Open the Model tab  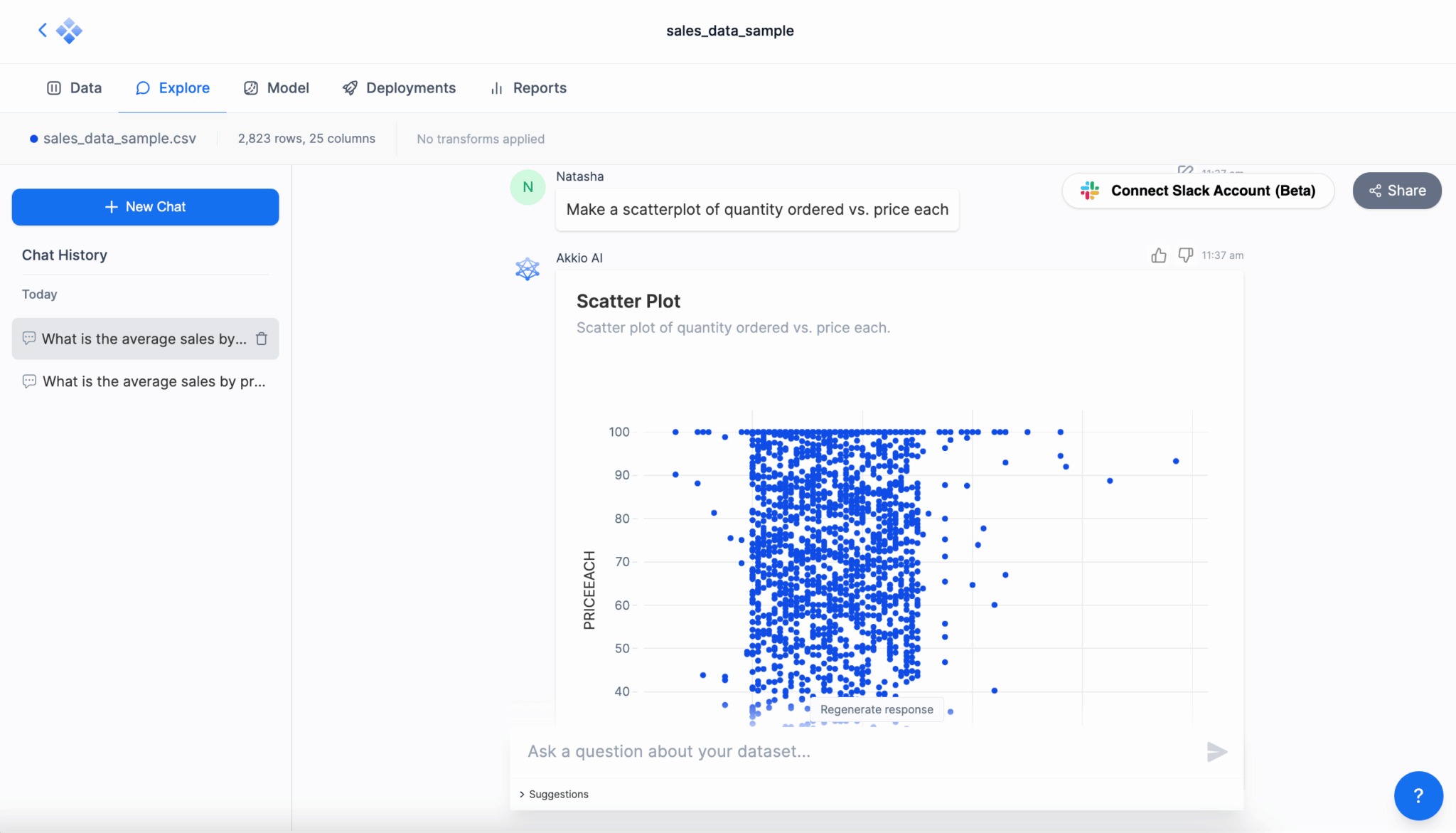(277, 87)
